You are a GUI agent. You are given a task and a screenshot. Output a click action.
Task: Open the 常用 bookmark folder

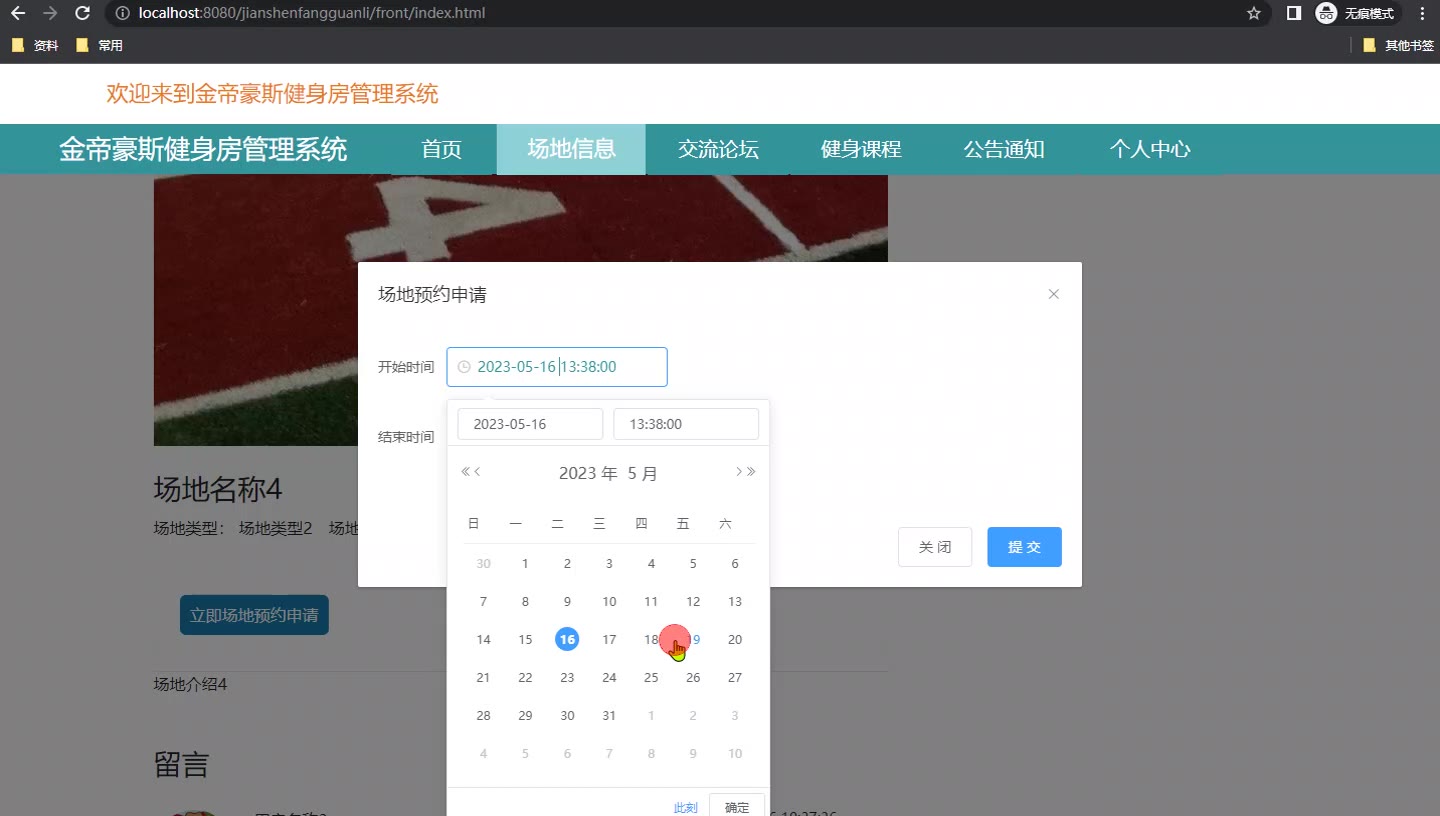coord(99,45)
